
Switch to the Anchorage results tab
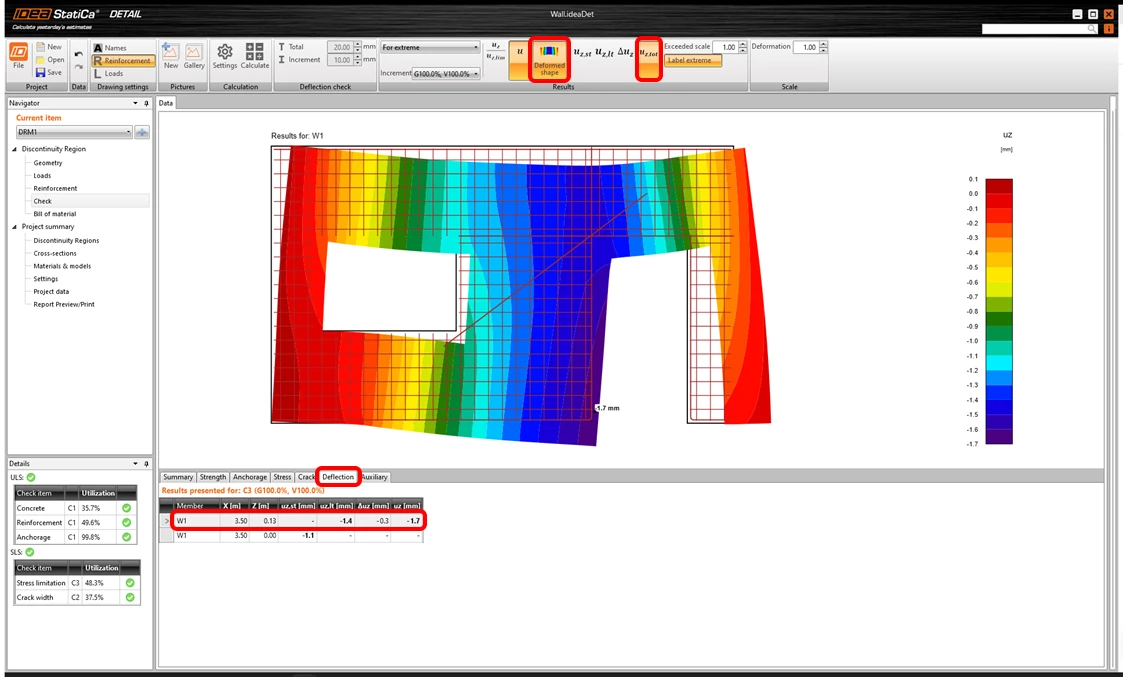249,477
